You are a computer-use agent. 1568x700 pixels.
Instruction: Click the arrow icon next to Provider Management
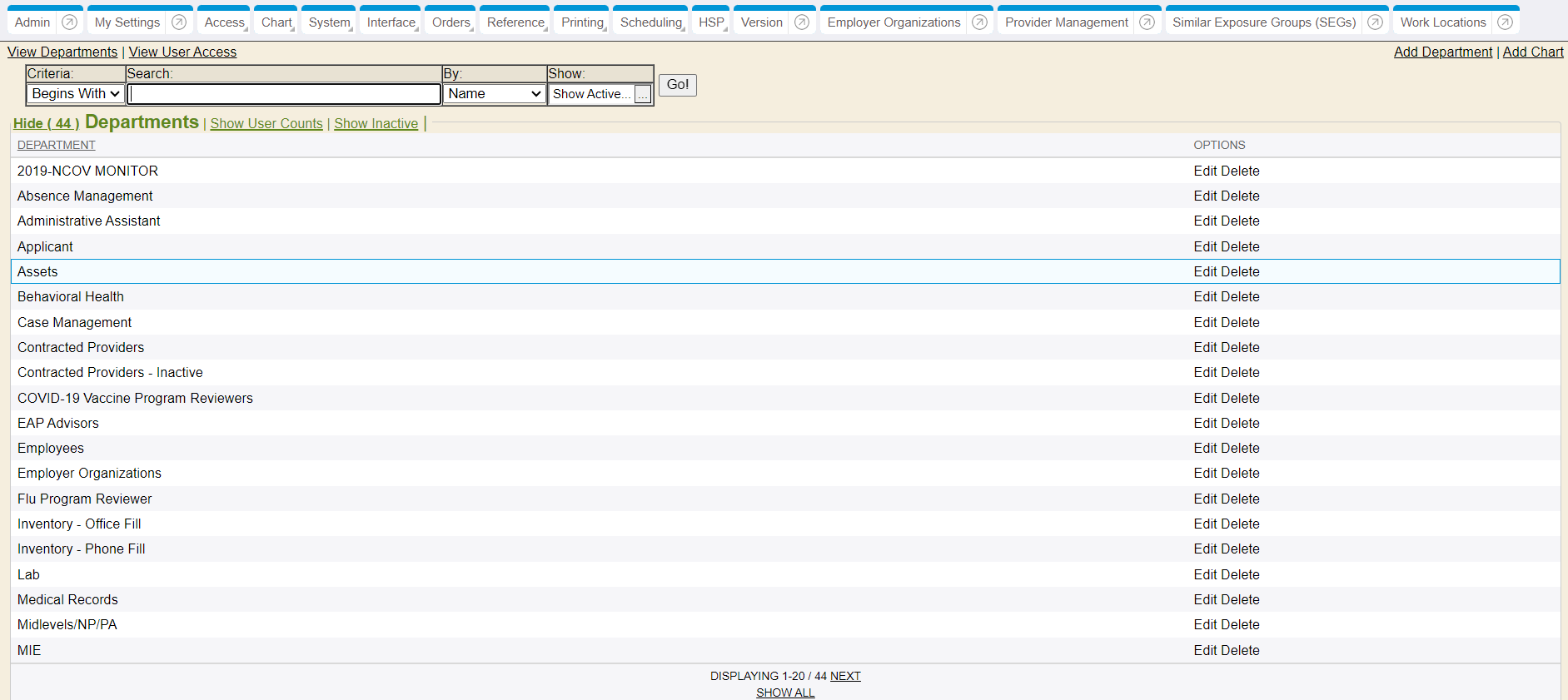[1147, 22]
